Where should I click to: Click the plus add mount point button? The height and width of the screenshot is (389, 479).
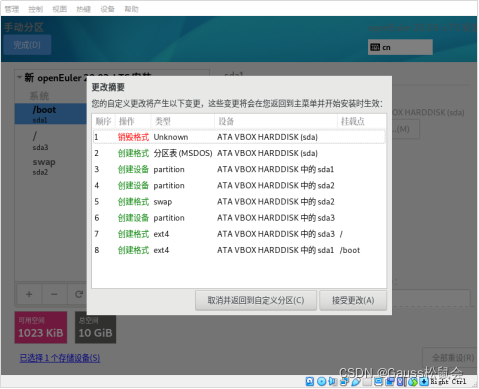pos(29,294)
